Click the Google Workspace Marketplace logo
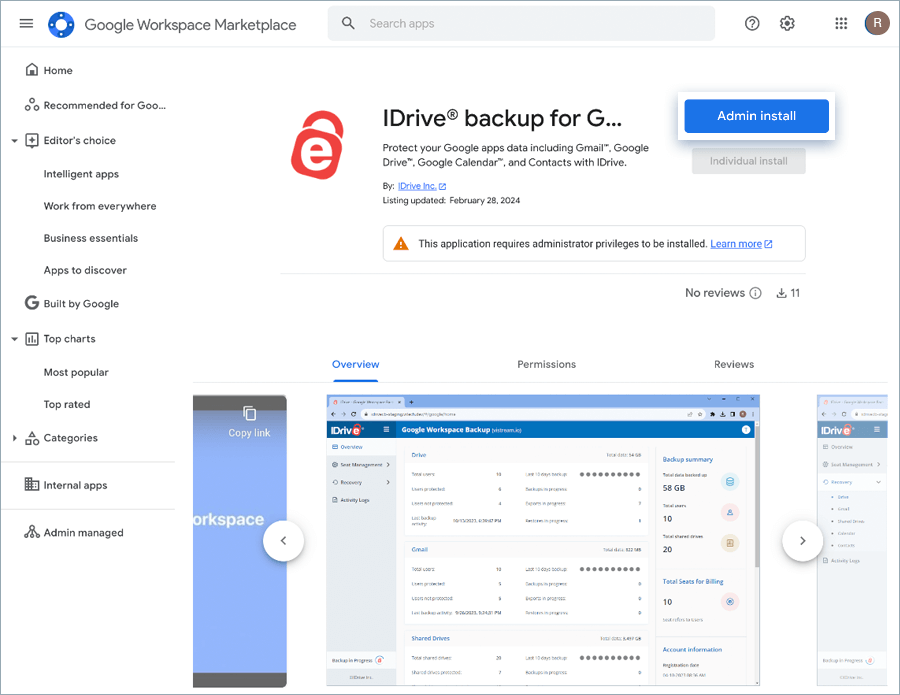 tap(61, 24)
